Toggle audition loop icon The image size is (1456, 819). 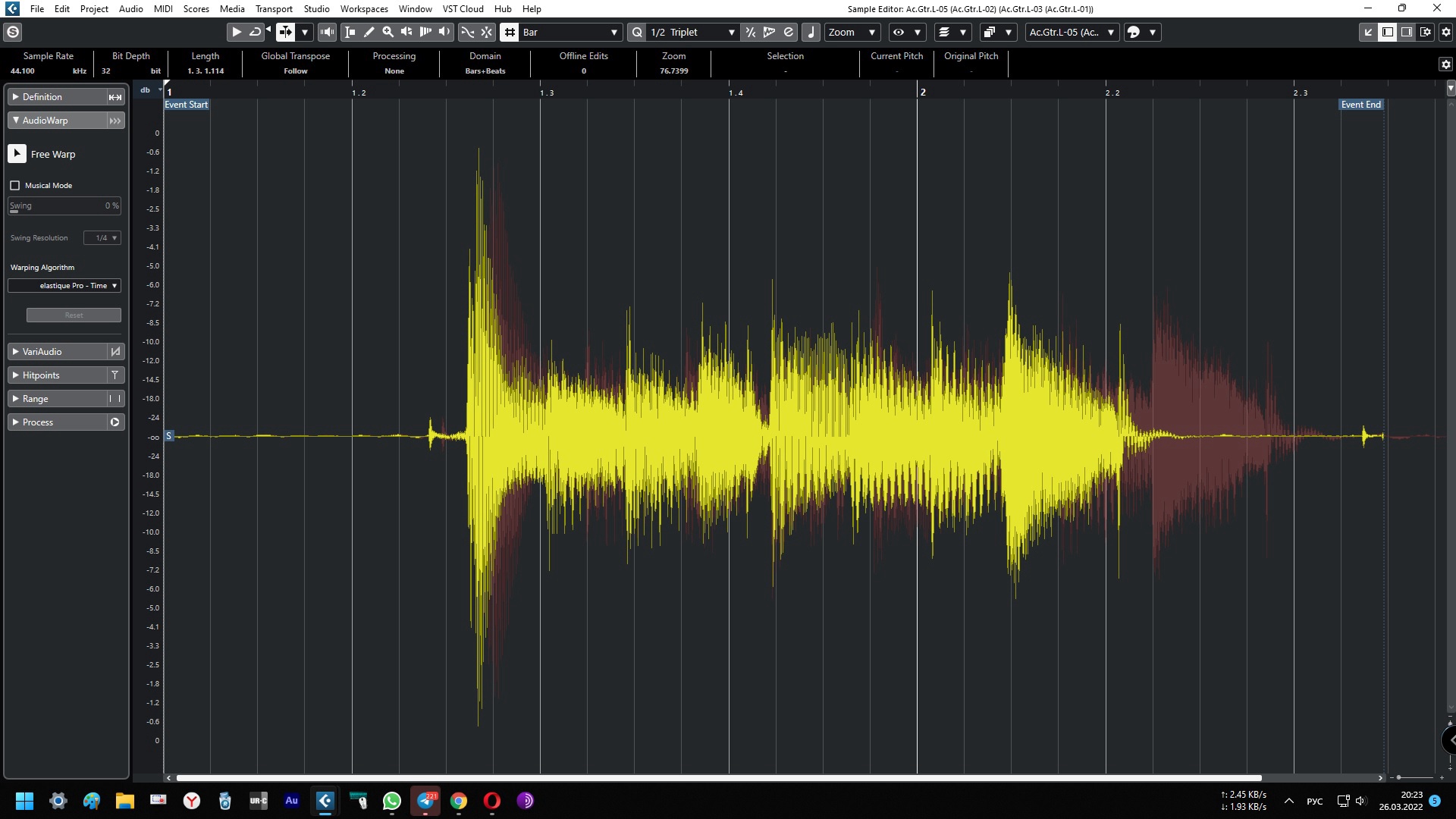pyautogui.click(x=256, y=32)
